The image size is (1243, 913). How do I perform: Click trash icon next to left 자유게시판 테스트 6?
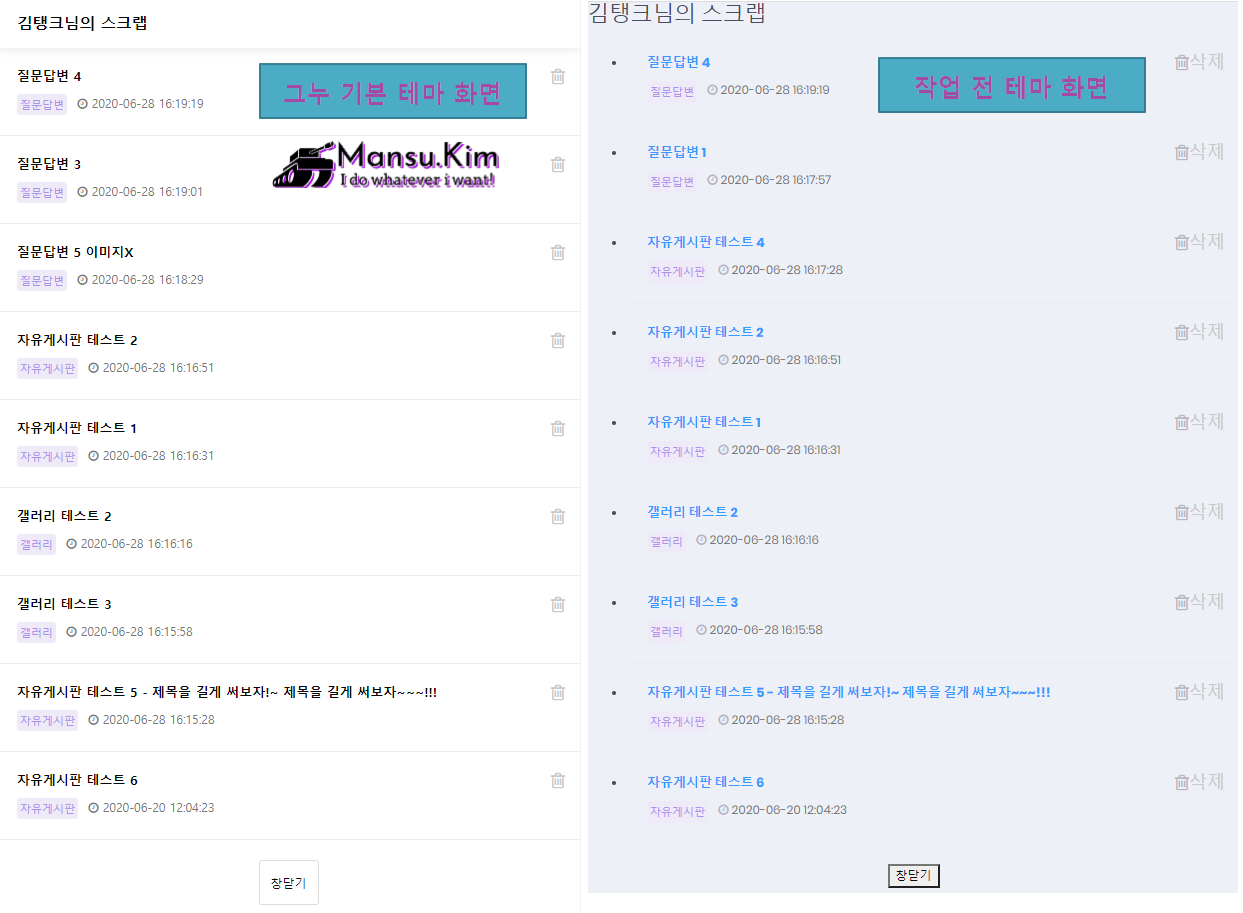click(x=558, y=781)
